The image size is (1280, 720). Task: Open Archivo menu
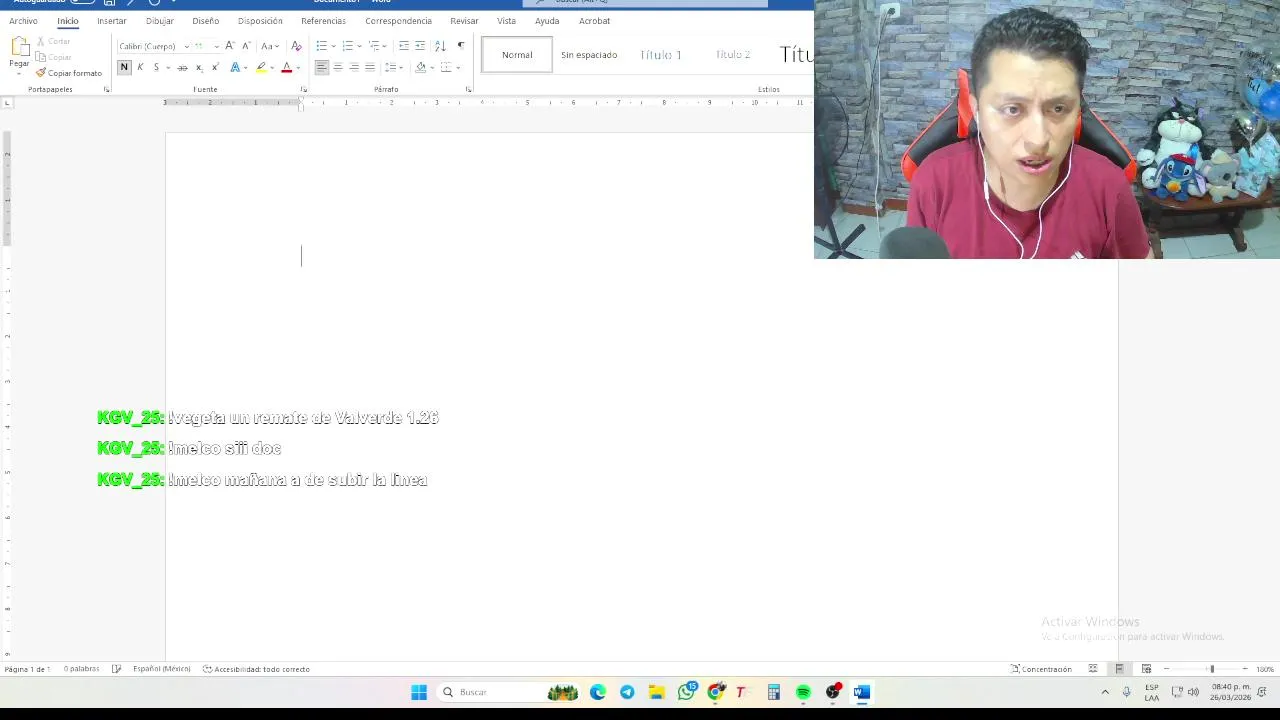[x=23, y=20]
